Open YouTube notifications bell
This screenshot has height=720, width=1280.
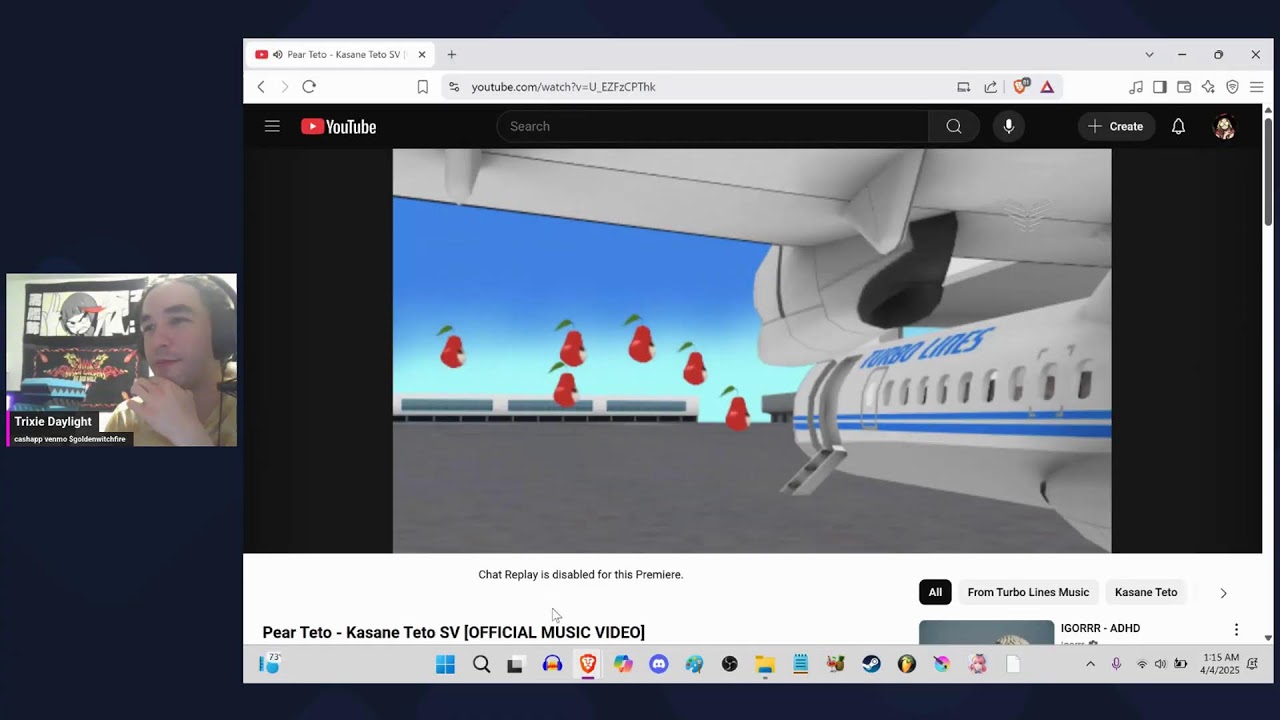[x=1178, y=126]
